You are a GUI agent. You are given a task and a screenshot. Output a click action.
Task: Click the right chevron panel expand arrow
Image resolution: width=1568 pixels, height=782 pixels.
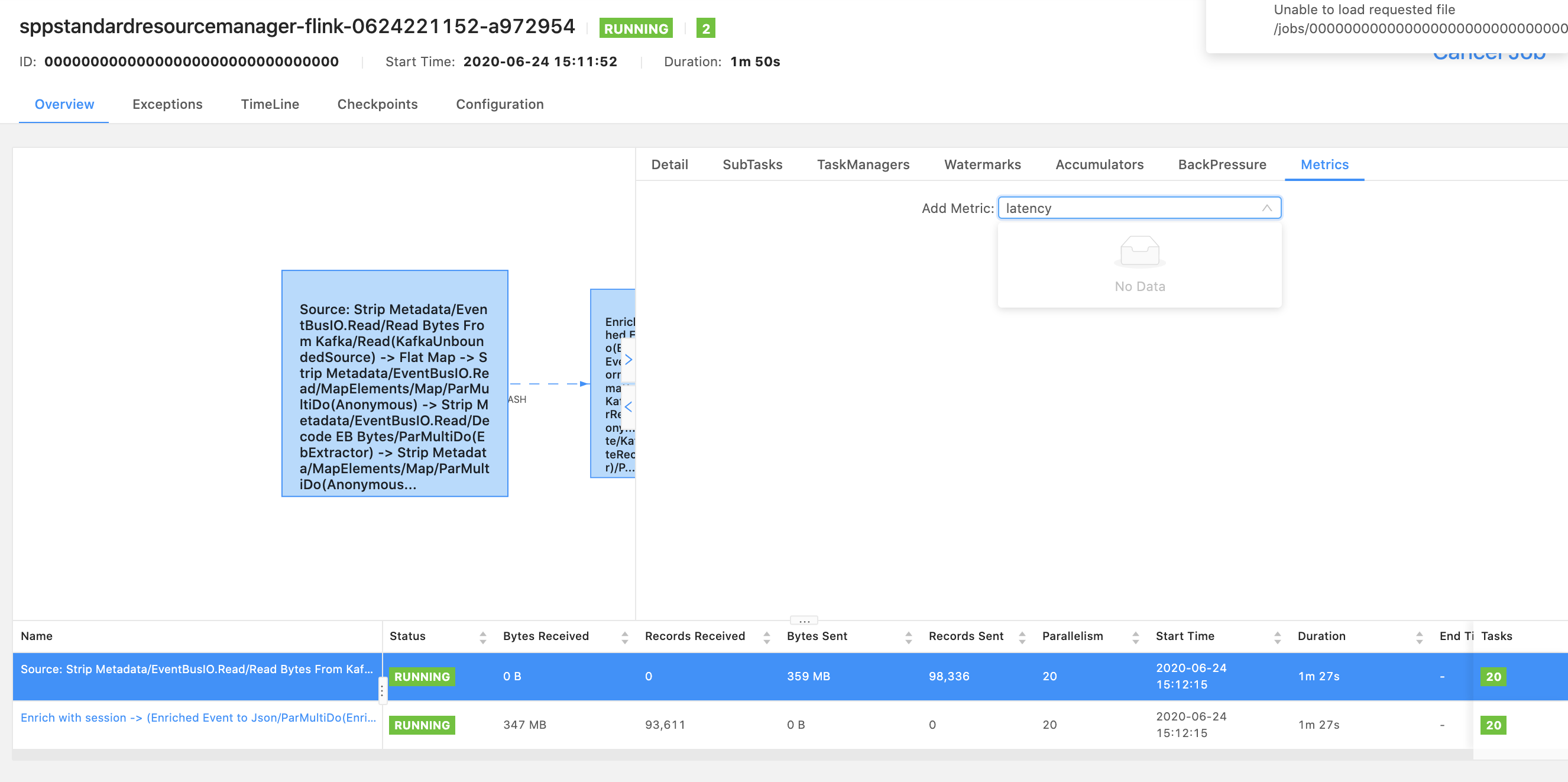(628, 359)
